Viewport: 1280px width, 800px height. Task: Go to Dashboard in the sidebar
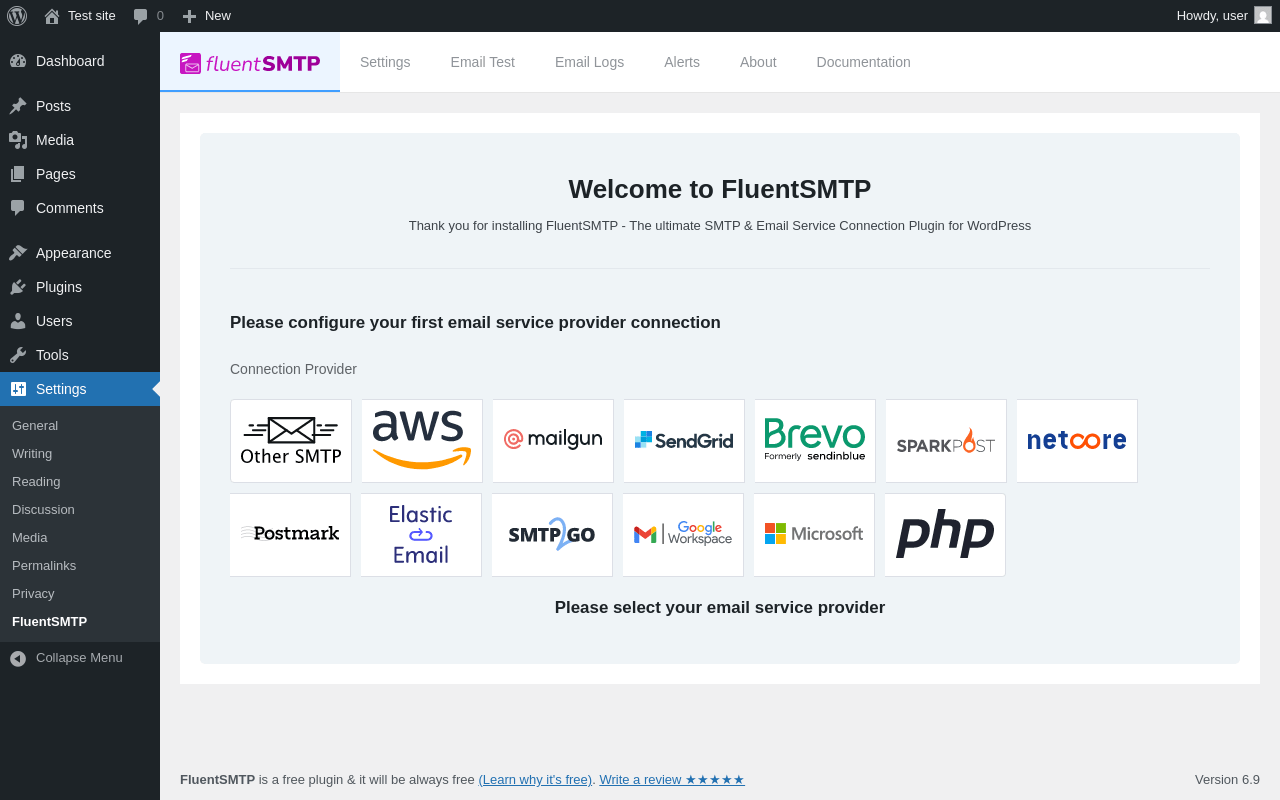tap(80, 61)
